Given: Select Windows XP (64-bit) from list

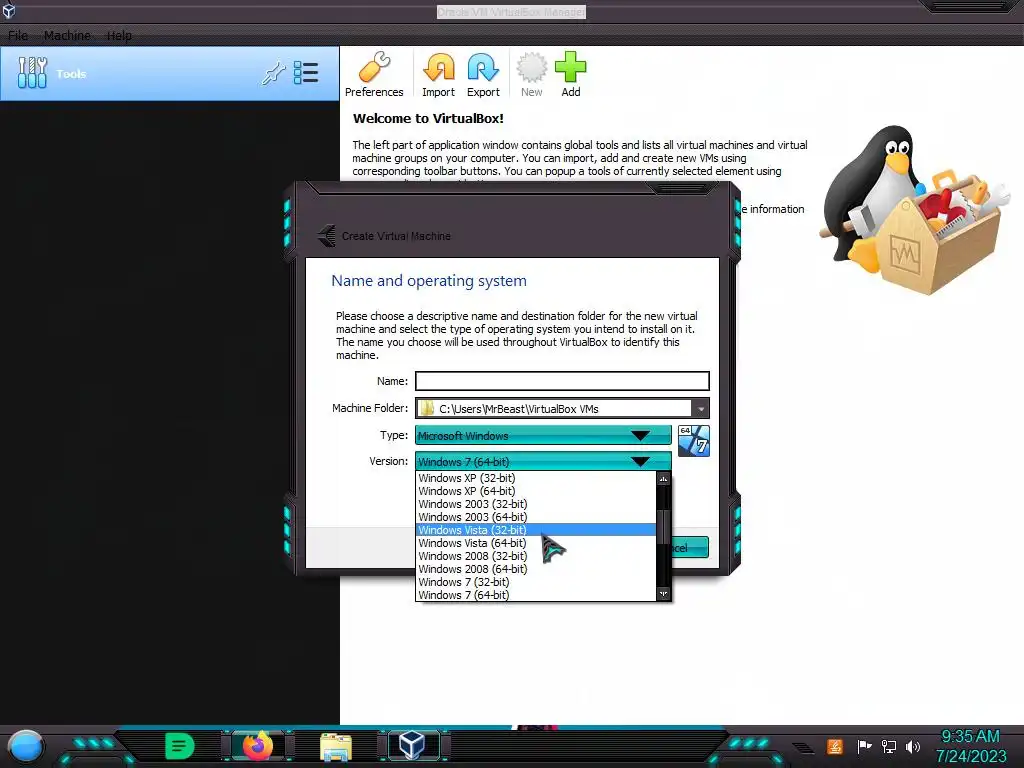Looking at the screenshot, I should click(x=536, y=491).
